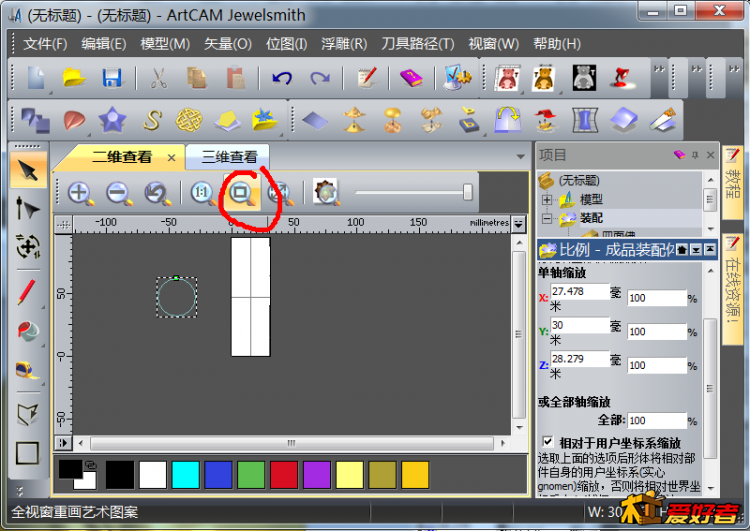Image resolution: width=750 pixels, height=531 pixels.
Task: Click the New file icon
Action: click(36, 77)
